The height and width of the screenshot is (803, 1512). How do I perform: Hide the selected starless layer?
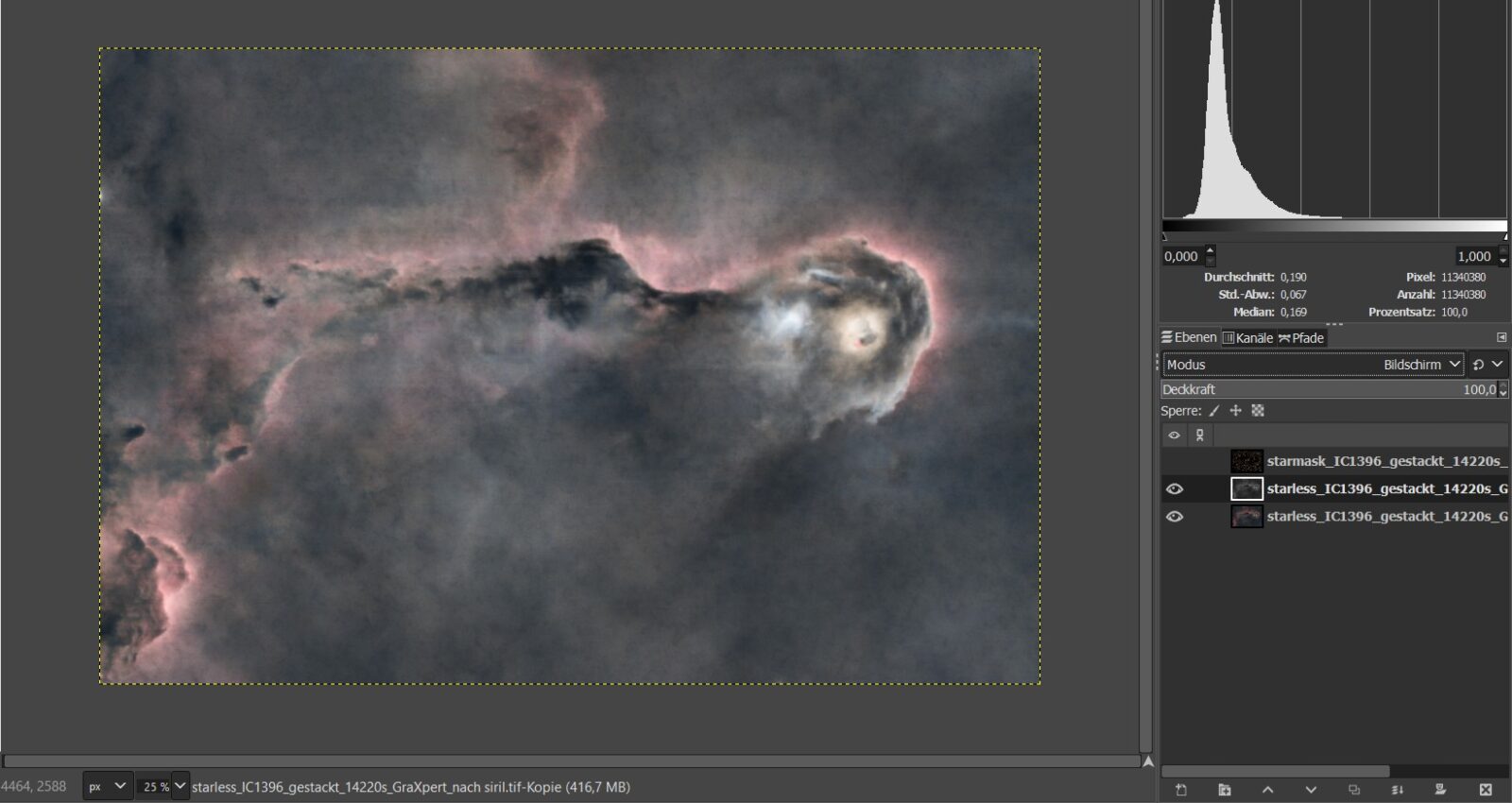[x=1175, y=489]
